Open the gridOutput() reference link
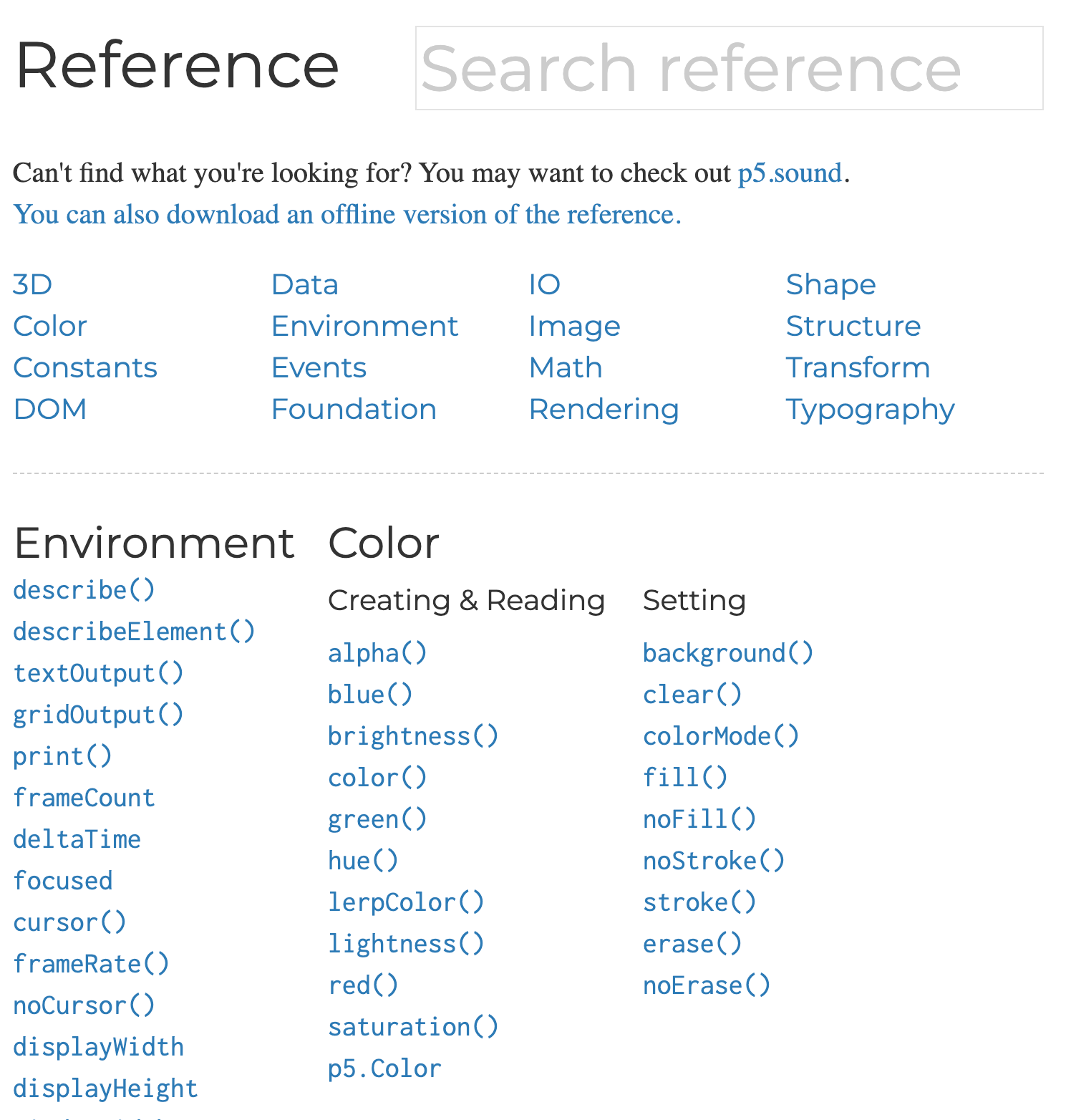 [x=98, y=715]
